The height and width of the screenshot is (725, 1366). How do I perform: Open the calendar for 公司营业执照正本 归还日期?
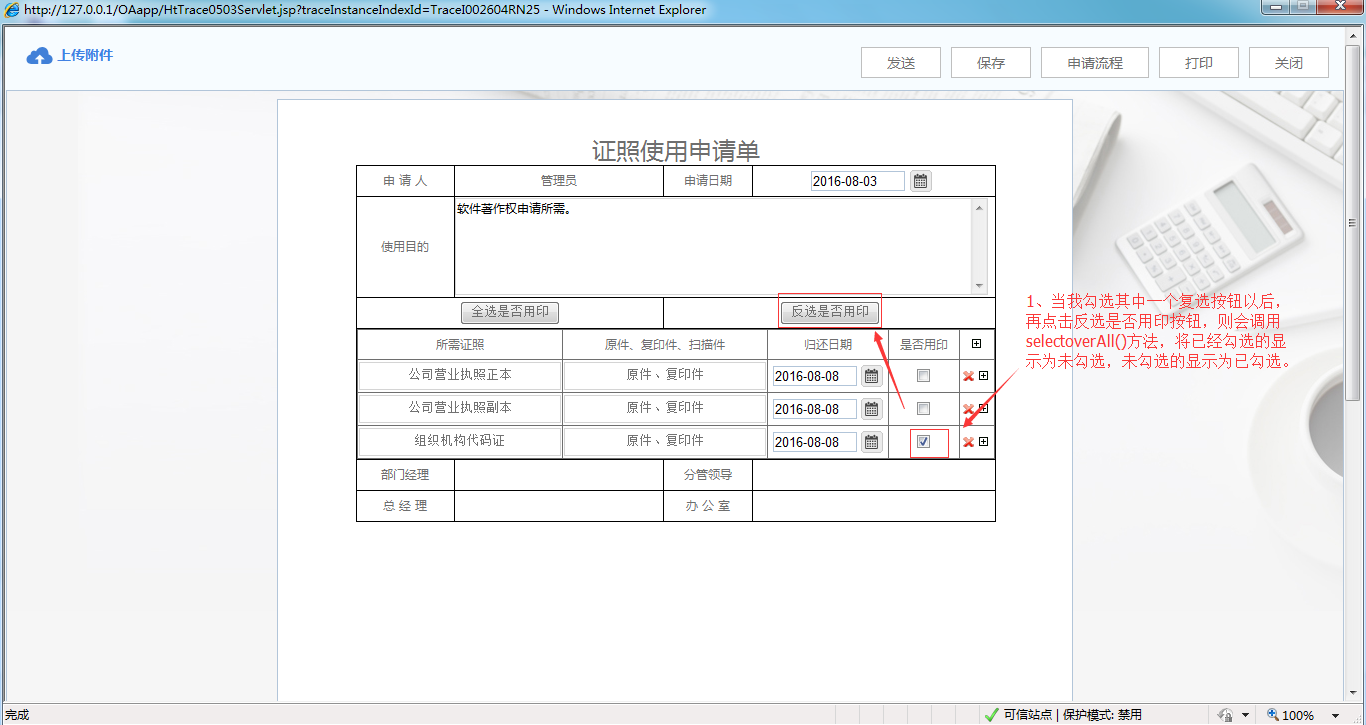click(870, 375)
